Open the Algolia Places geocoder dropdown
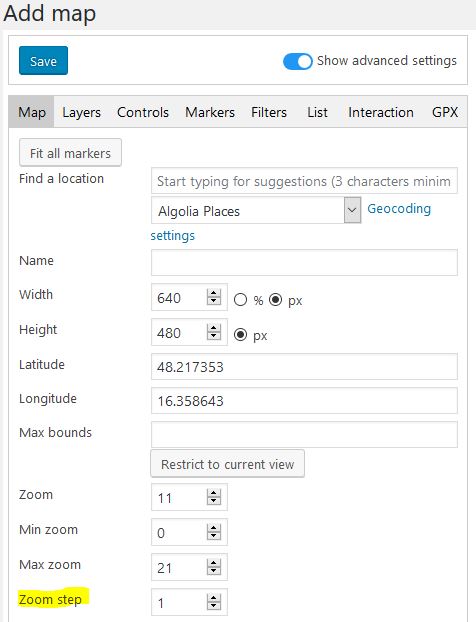Screen dimensions: 476x622 [x=256, y=210]
